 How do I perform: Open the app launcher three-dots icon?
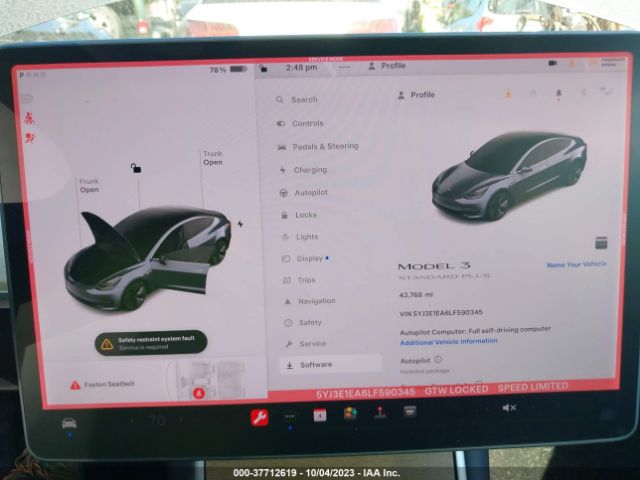tap(290, 417)
